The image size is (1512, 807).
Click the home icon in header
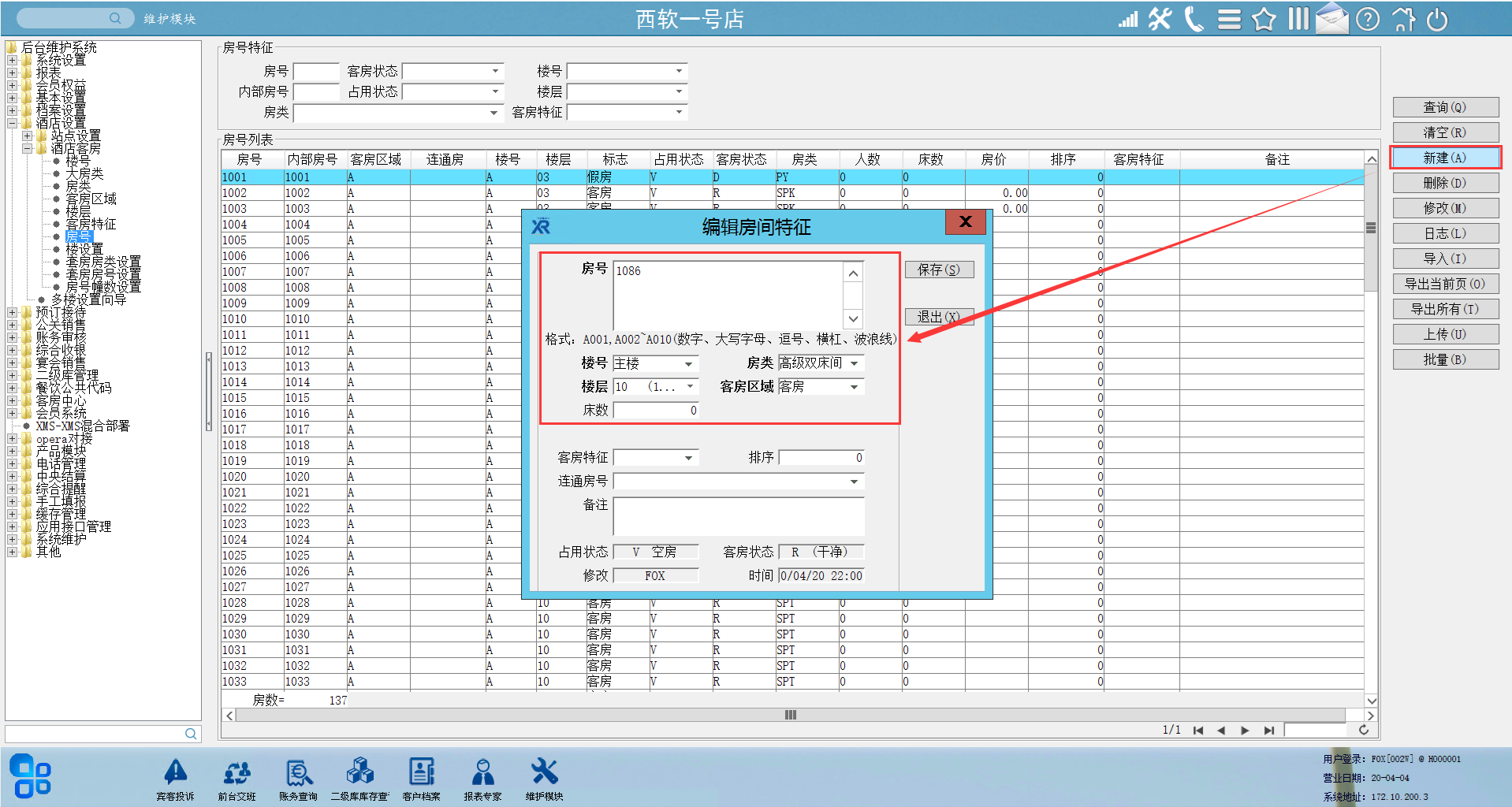click(1403, 19)
